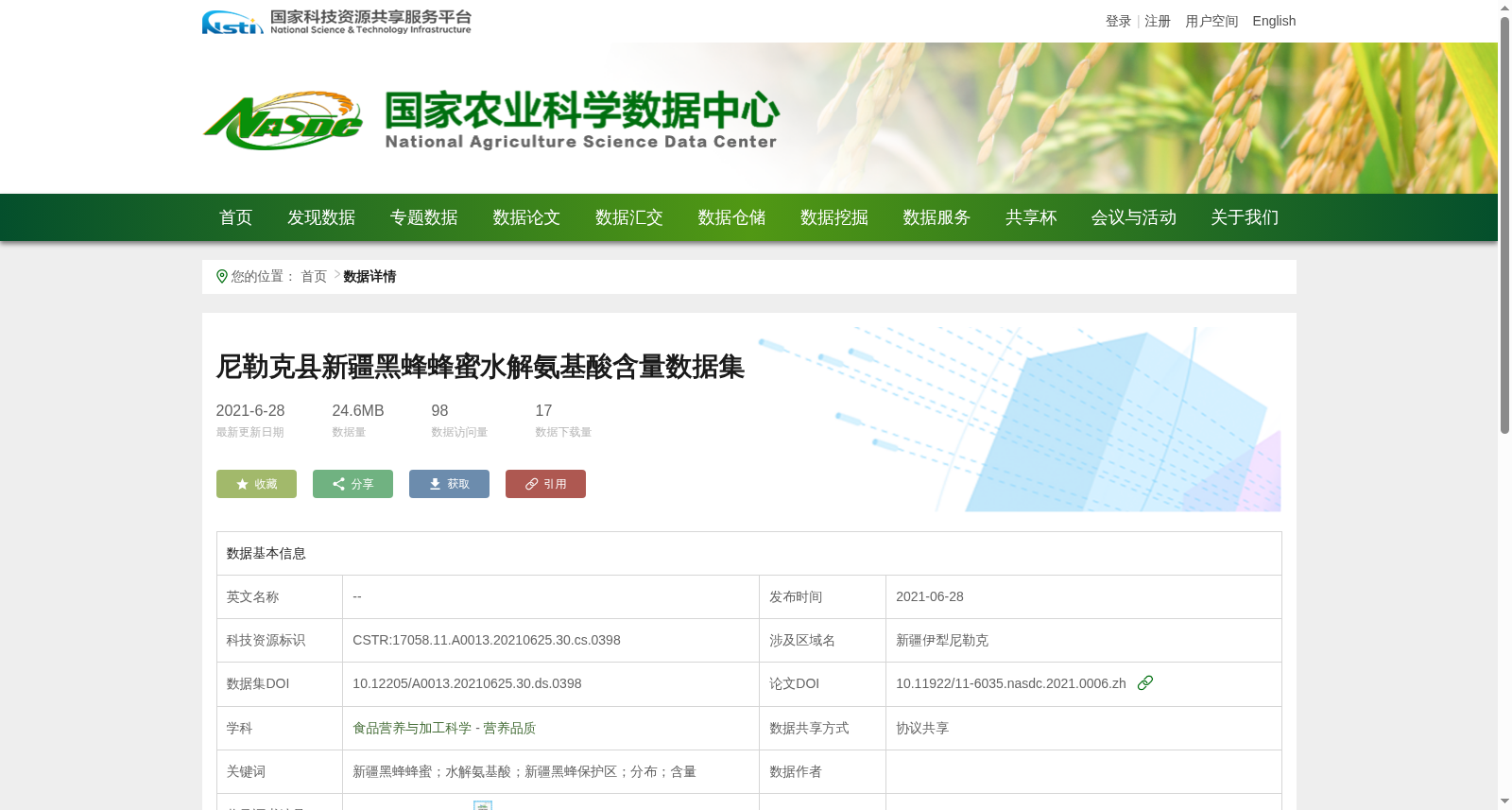Click the 引用 cite button
The width and height of the screenshot is (1512, 810).
(x=545, y=484)
